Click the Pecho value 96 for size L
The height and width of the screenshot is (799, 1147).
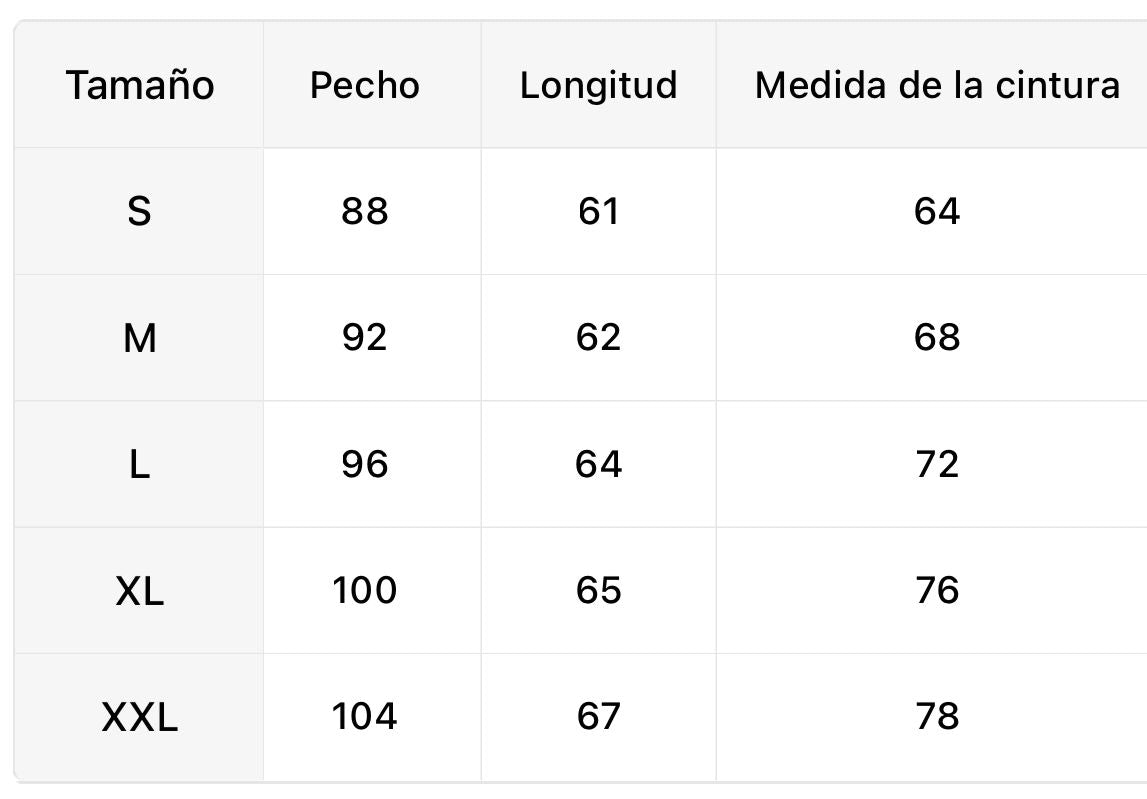click(x=364, y=464)
